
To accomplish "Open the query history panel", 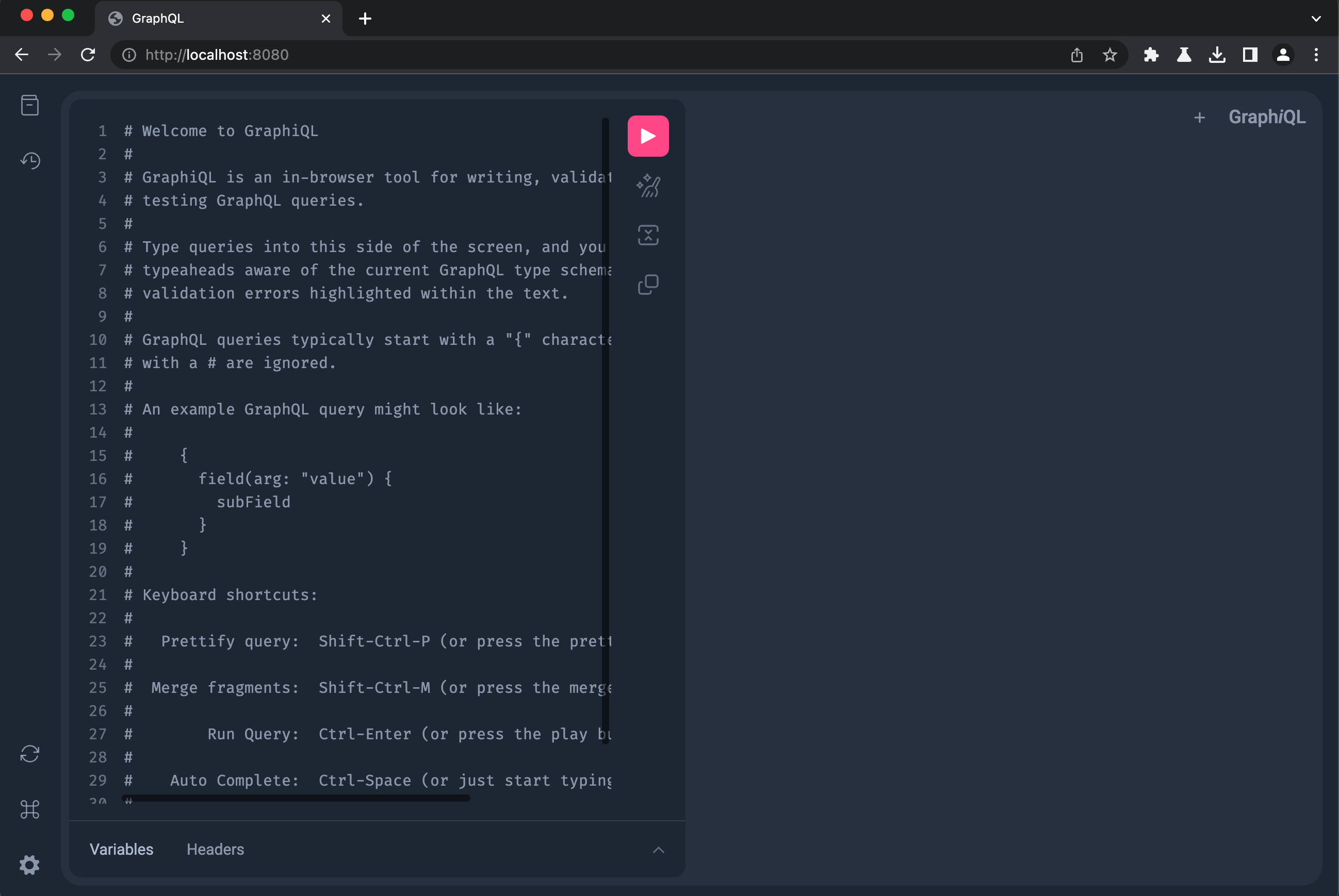I will coord(30,160).
